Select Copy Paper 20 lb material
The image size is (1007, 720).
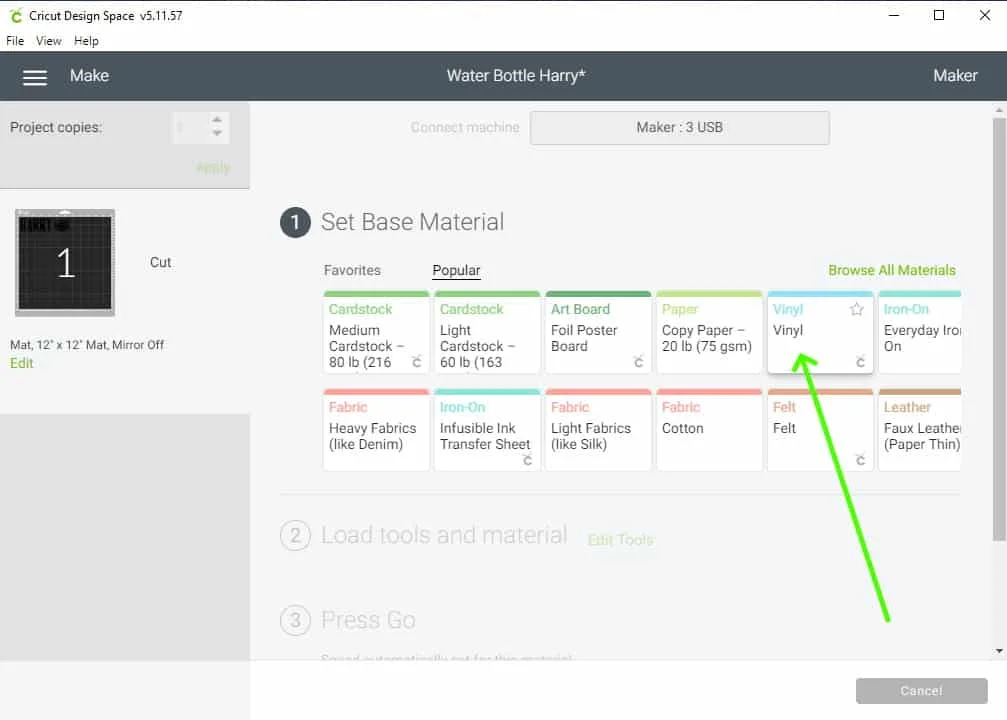pos(709,332)
